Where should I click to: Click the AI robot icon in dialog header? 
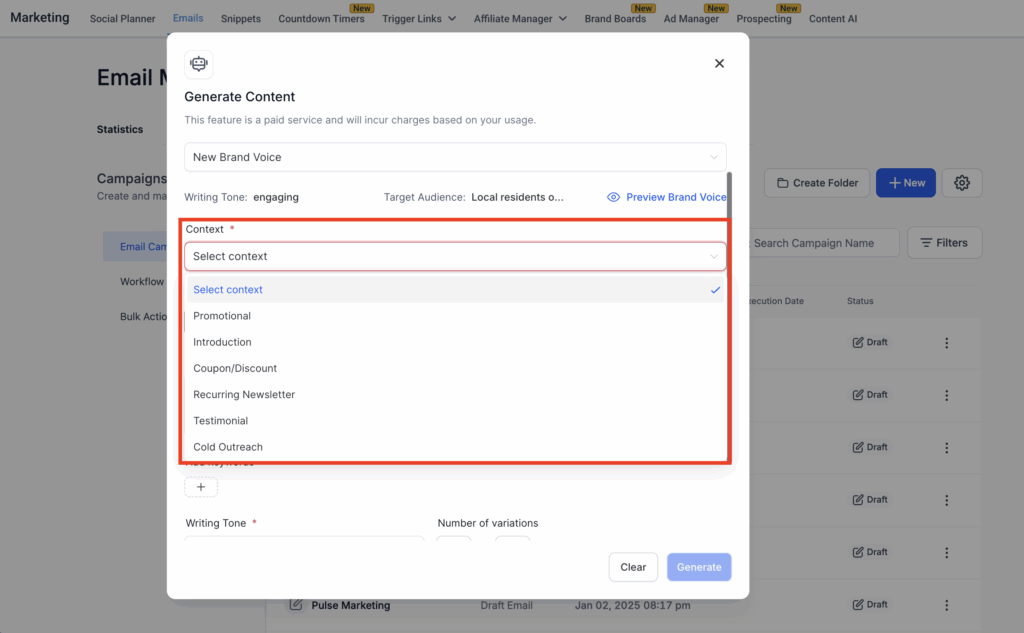[199, 64]
